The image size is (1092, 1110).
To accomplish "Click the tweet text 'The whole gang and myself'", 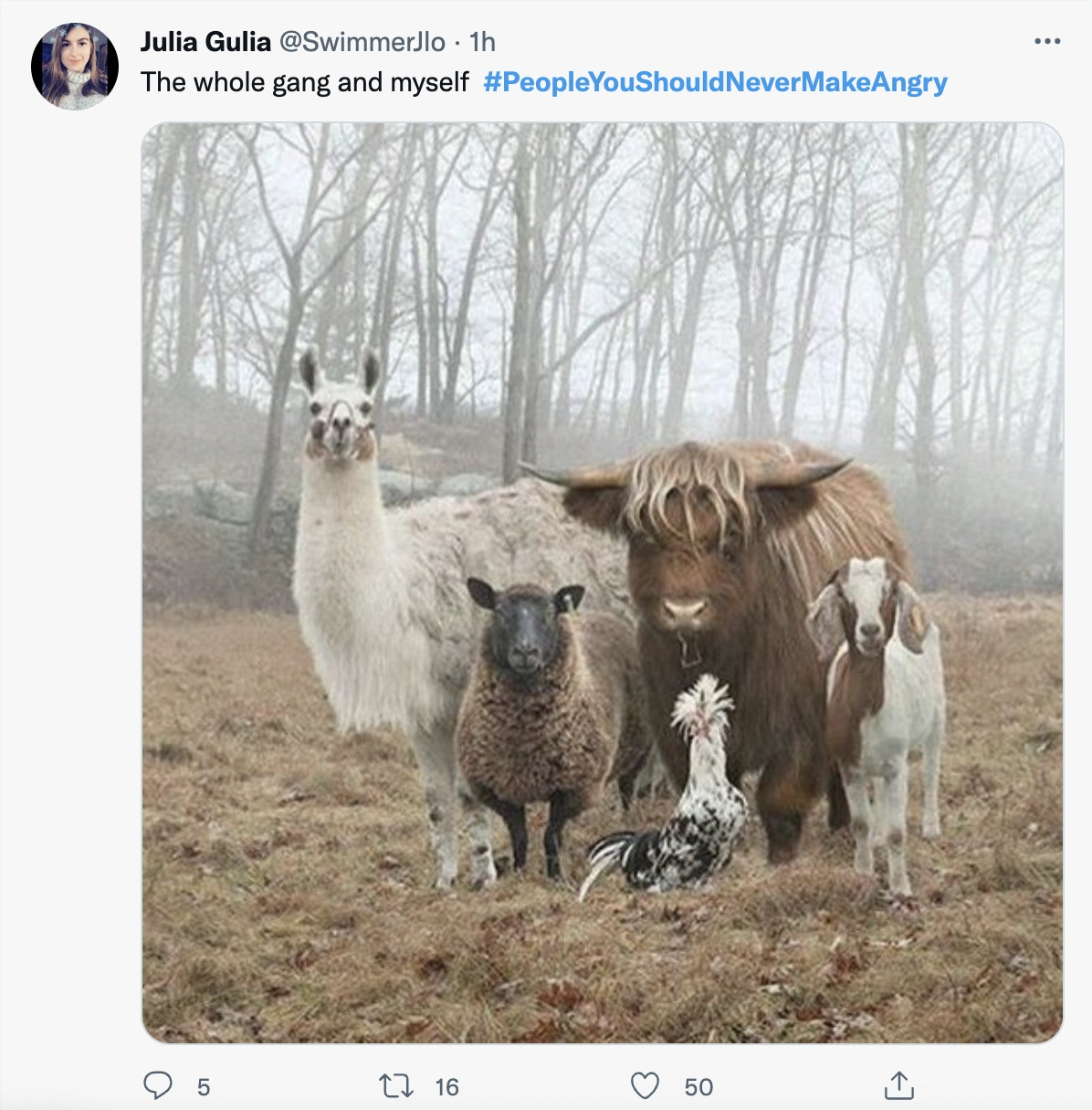I will pos(305,82).
